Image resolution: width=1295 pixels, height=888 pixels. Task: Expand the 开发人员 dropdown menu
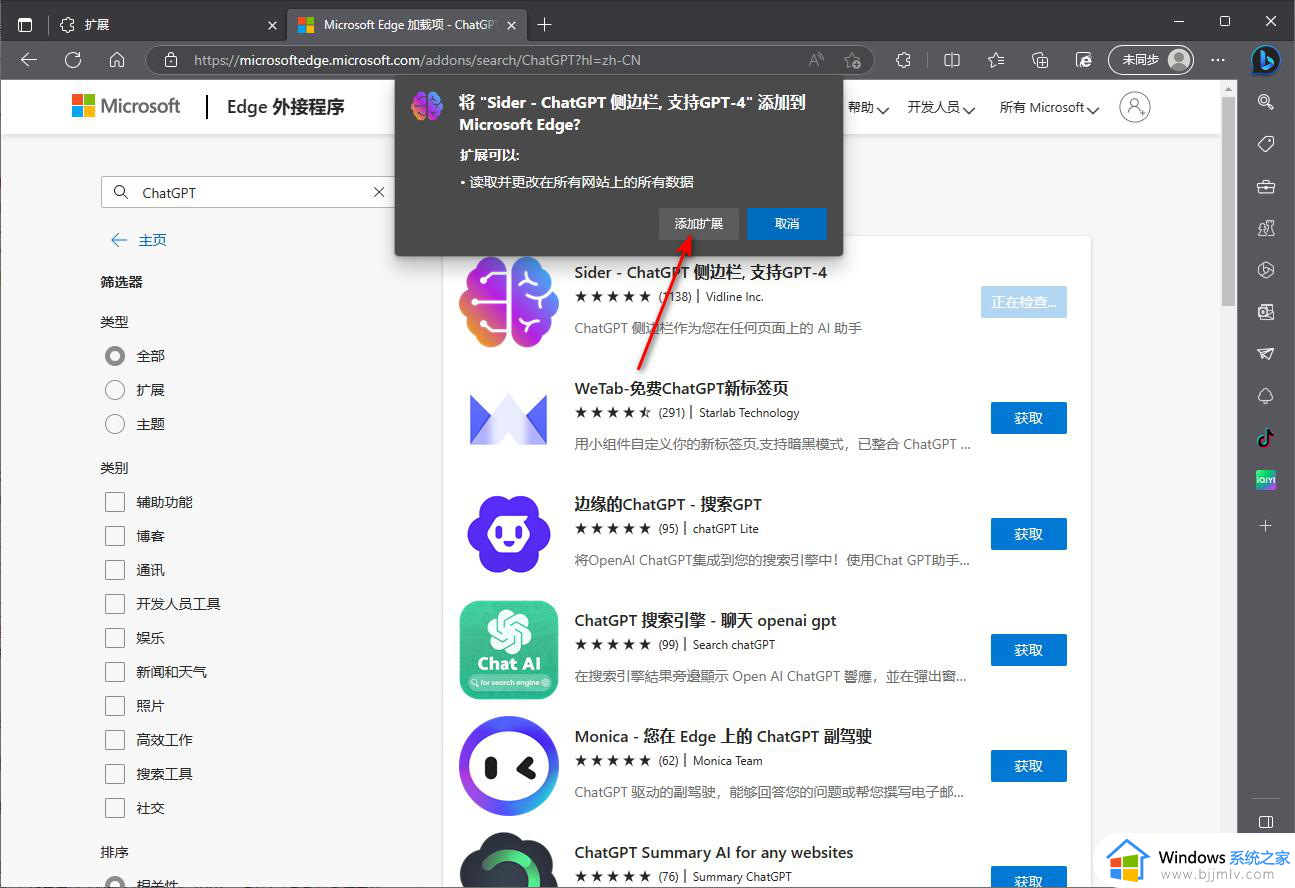coord(941,107)
